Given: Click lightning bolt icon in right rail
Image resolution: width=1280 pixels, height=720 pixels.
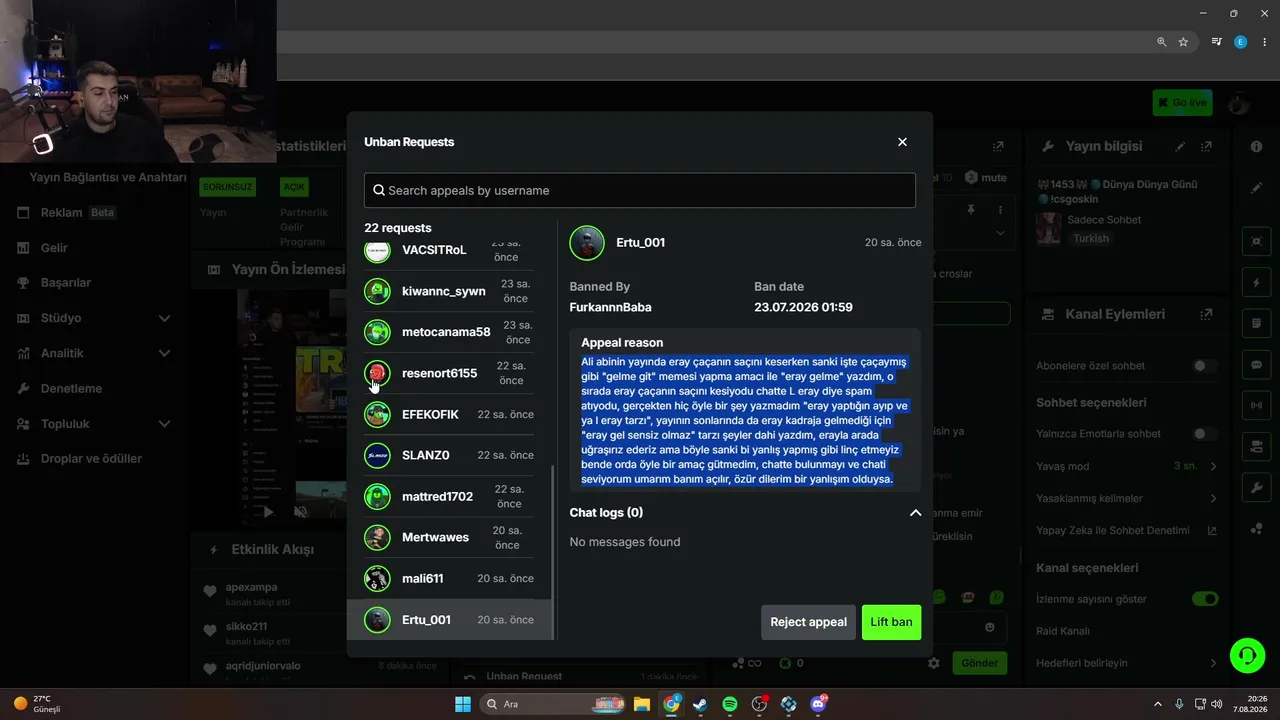Looking at the screenshot, I should point(1257,283).
